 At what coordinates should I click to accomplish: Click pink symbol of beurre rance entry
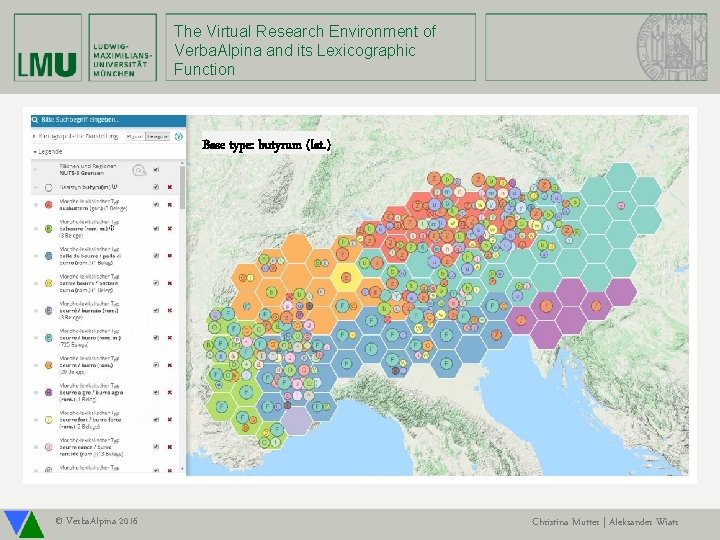coord(49,447)
